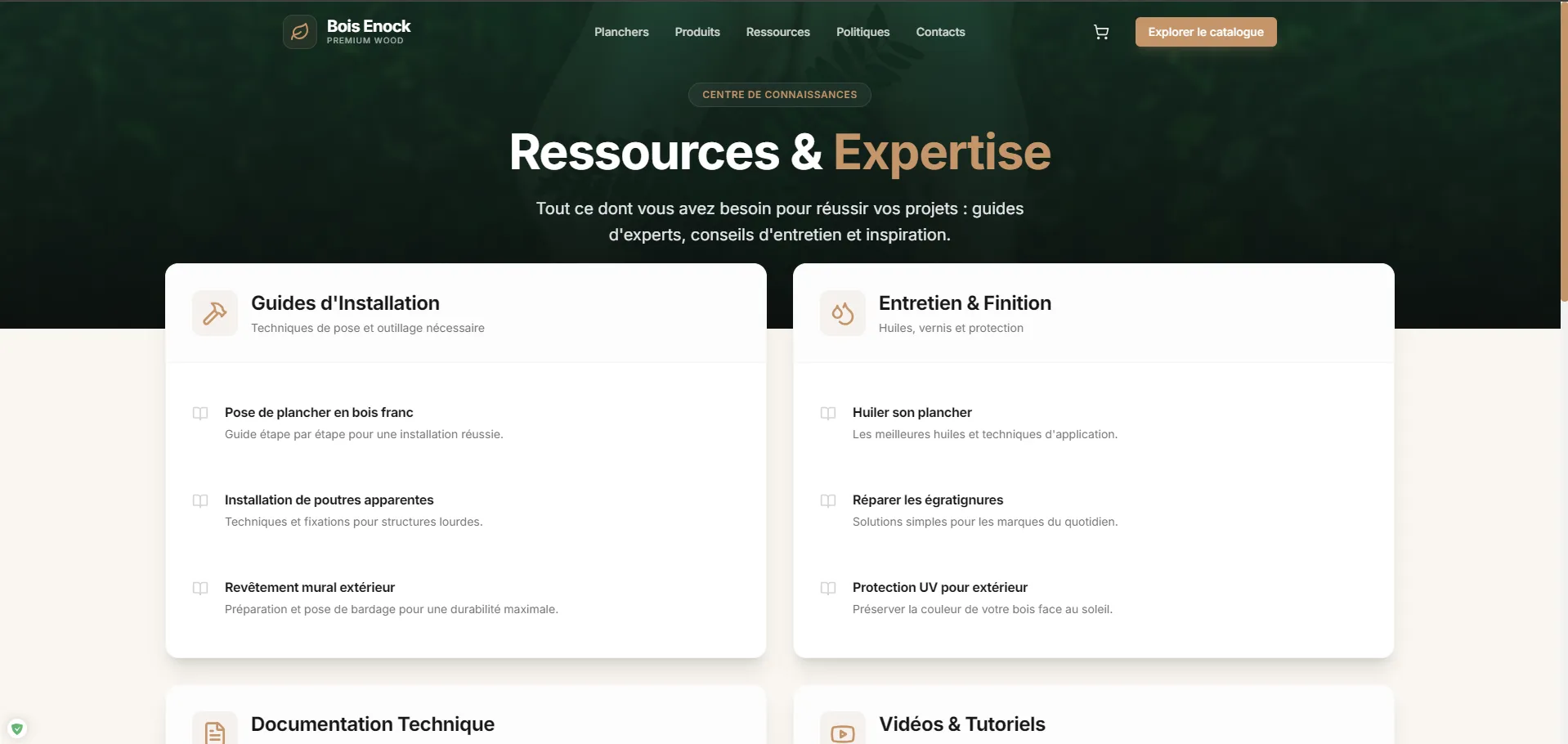Open the Planchers menu

pos(620,32)
